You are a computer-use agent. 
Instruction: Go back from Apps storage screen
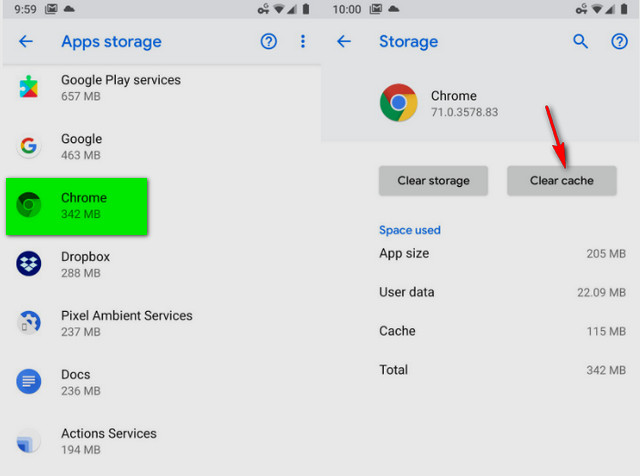tap(26, 42)
